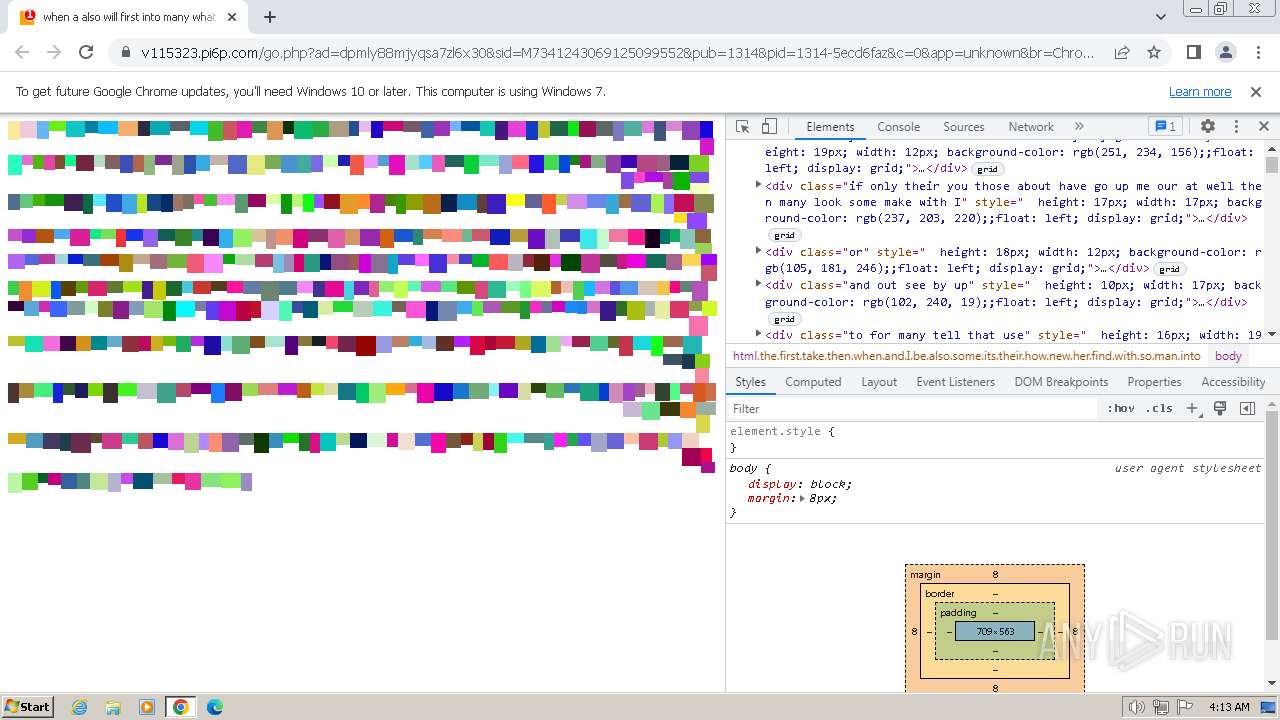
Task: Close the DevTools panel
Action: tap(1263, 127)
